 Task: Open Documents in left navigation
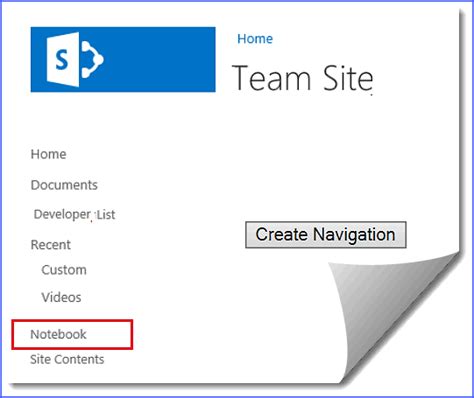point(64,185)
